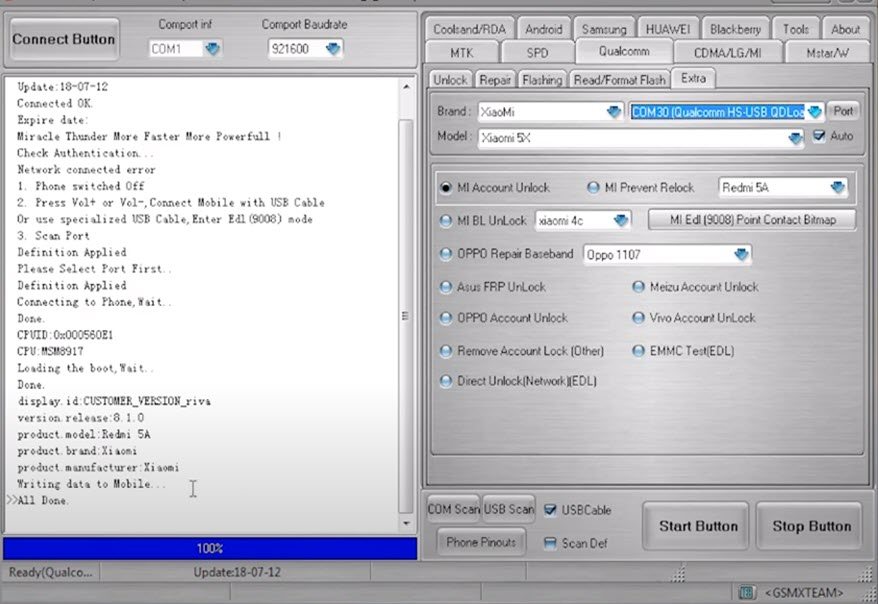Image resolution: width=878 pixels, height=604 pixels.
Task: Click the Stop Button
Action: [x=811, y=526]
